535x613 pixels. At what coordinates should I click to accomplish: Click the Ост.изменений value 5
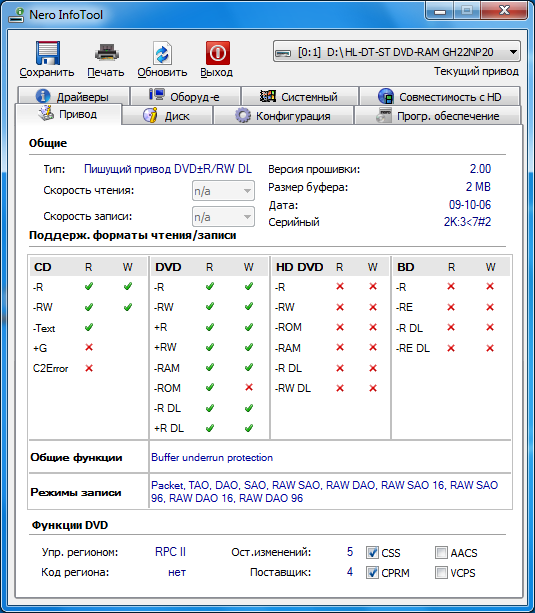coord(350,552)
